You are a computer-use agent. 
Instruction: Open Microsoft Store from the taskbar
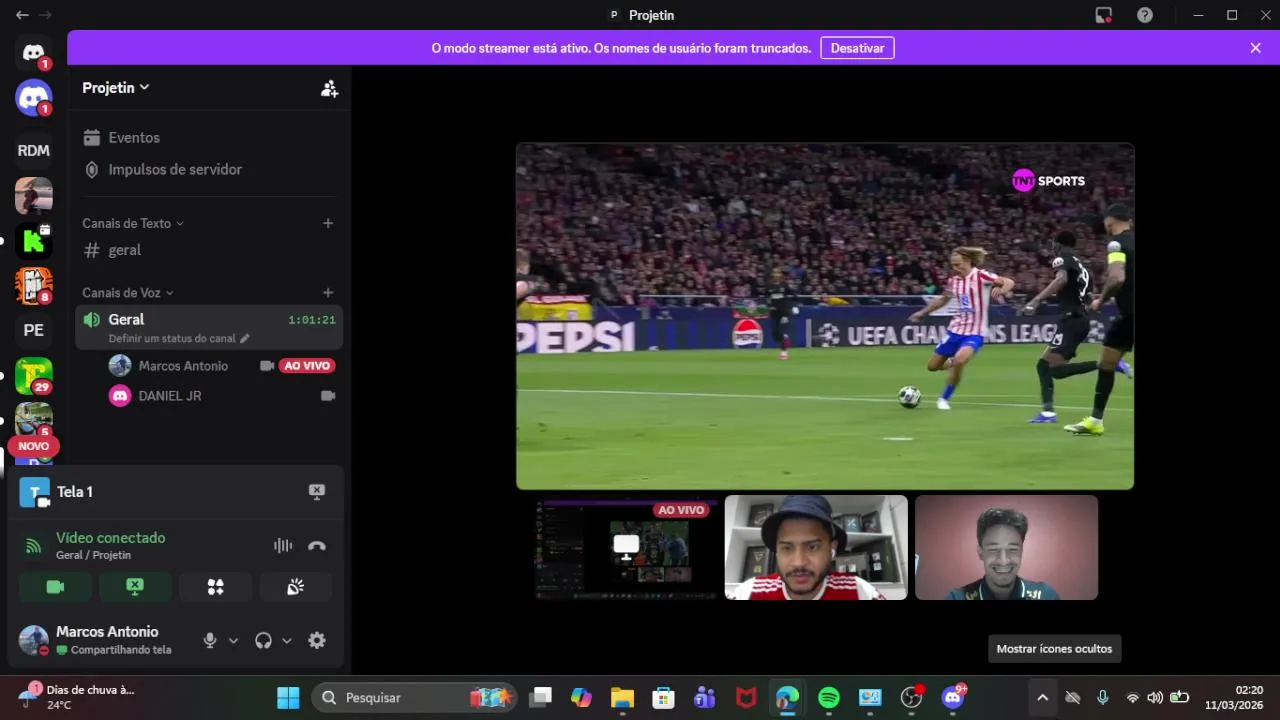663,698
